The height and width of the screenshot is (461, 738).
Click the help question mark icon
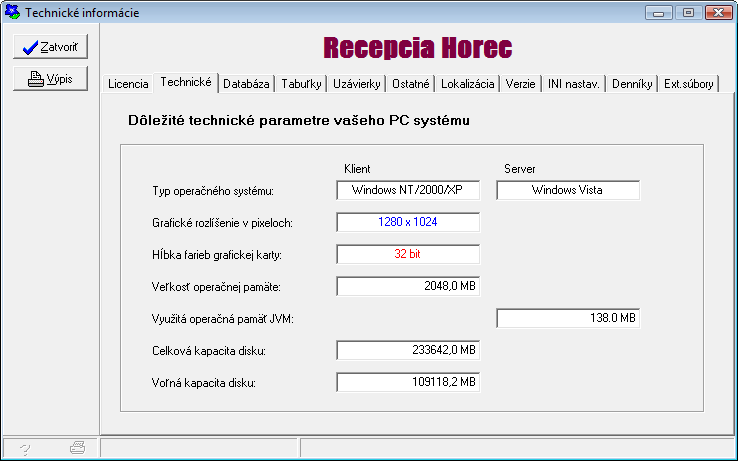click(x=25, y=449)
